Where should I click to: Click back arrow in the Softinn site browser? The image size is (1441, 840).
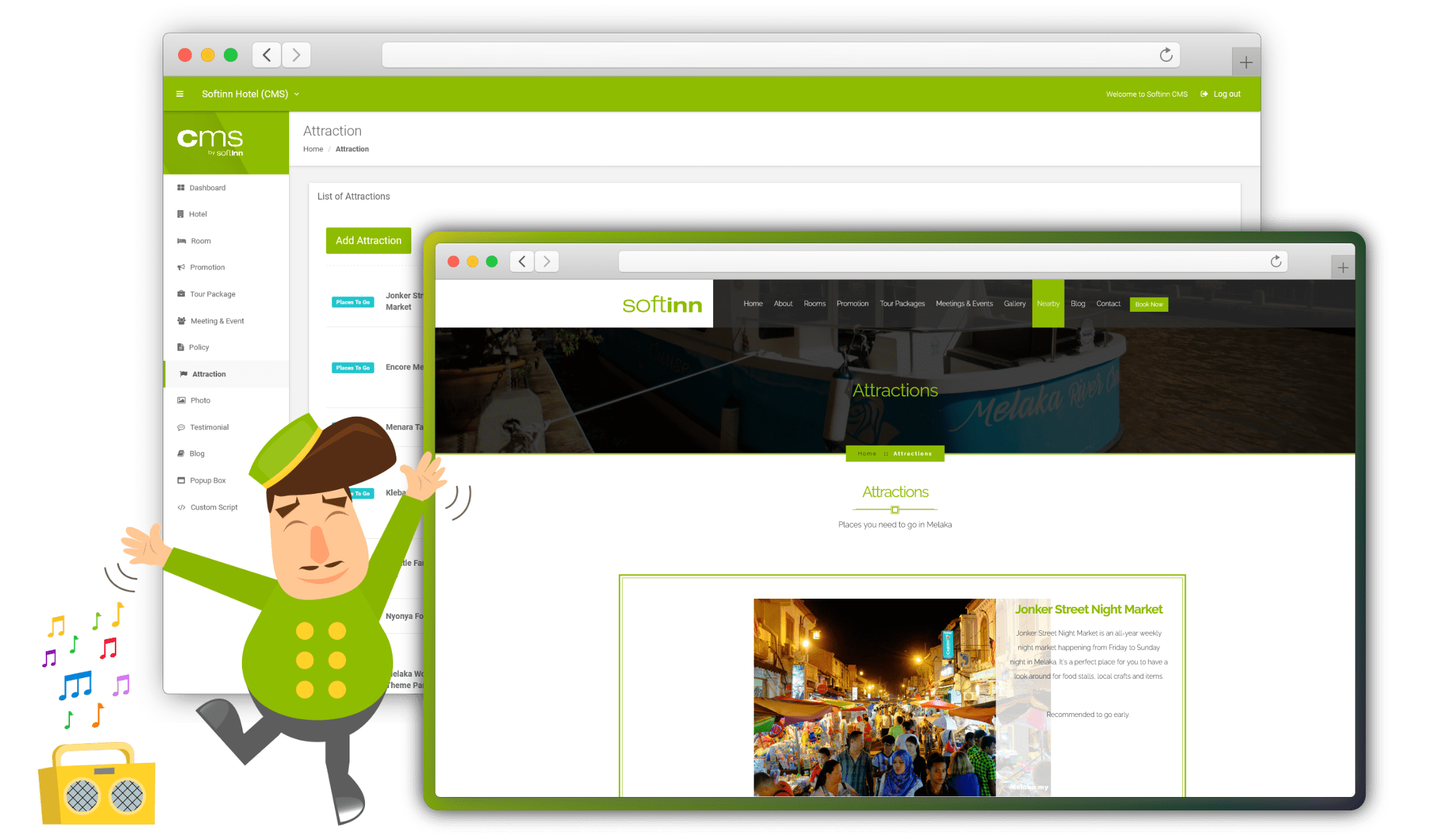[x=522, y=261]
